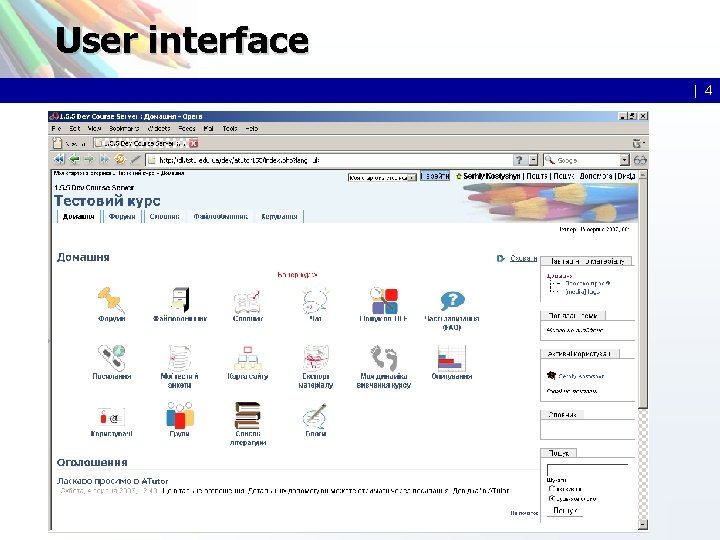The image size is (720, 540).
Task: Click the binoculars icon beside Google search
Action: (640, 160)
